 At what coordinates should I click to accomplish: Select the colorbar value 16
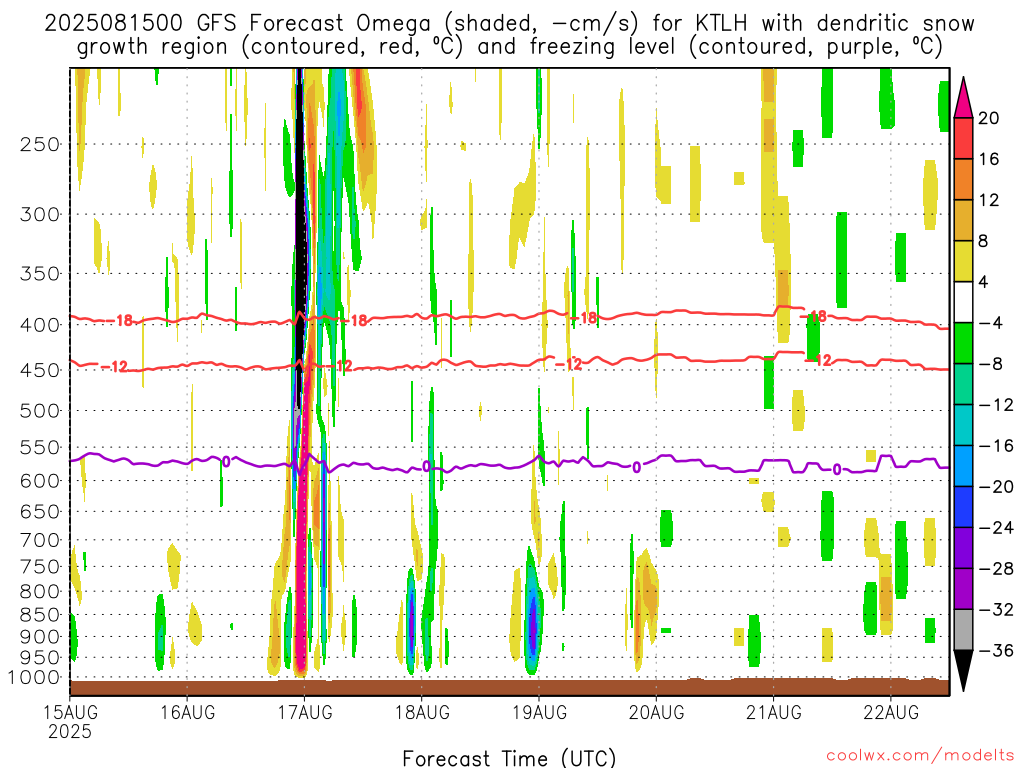coord(989,159)
